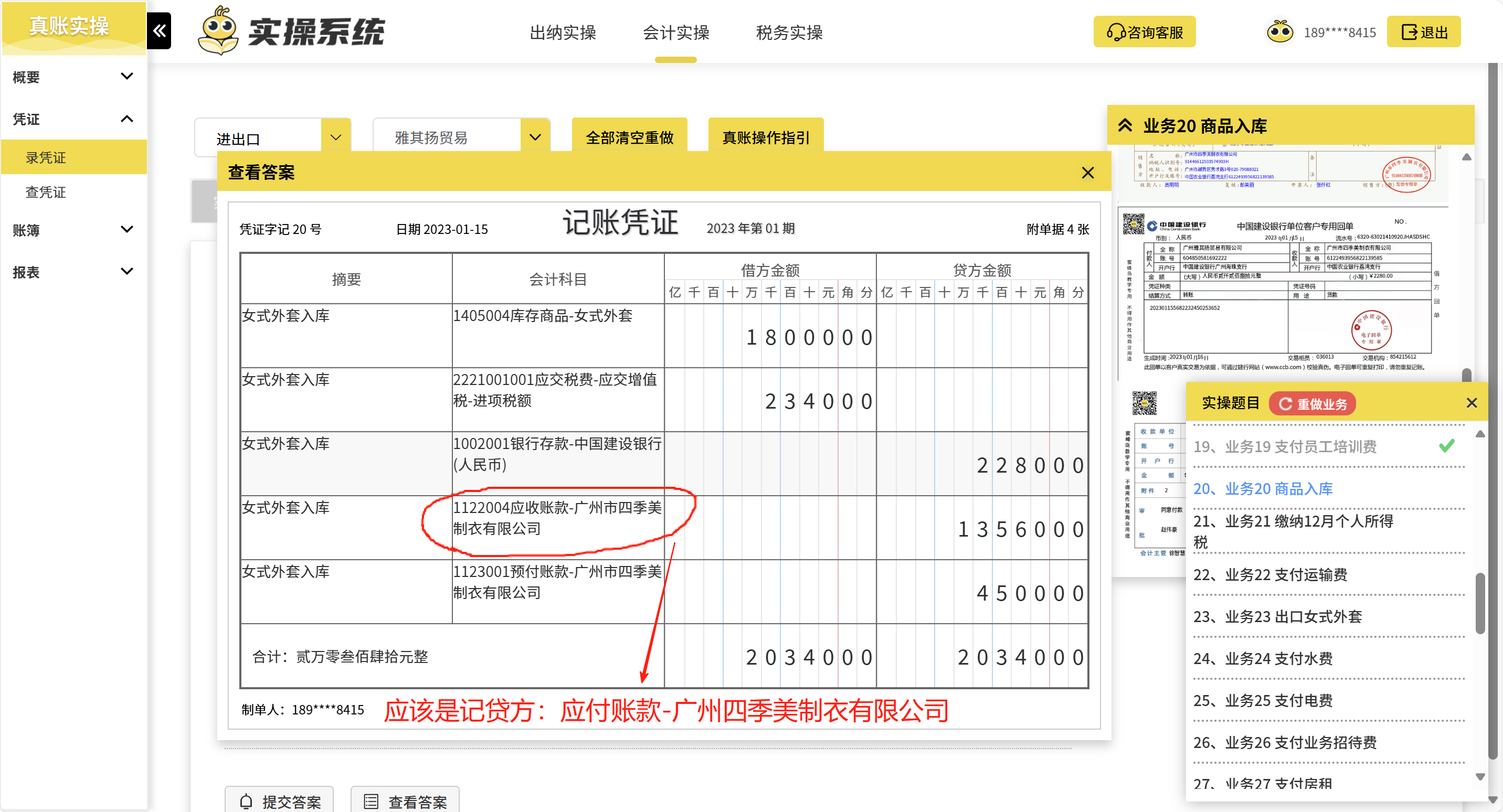Switch to 出纳实操 tab
The image size is (1503, 812).
coord(563,32)
